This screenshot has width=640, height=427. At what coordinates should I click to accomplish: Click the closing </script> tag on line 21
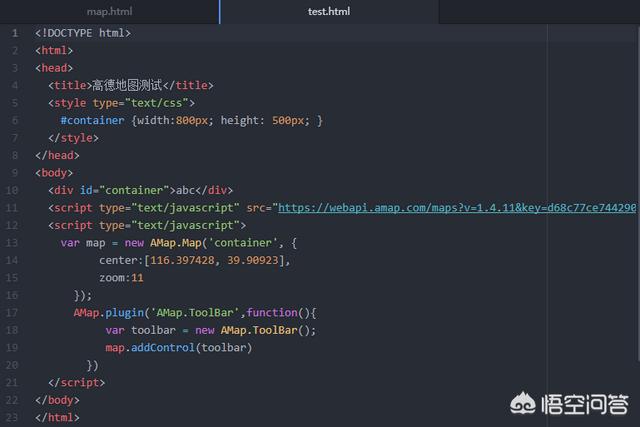(x=77, y=383)
